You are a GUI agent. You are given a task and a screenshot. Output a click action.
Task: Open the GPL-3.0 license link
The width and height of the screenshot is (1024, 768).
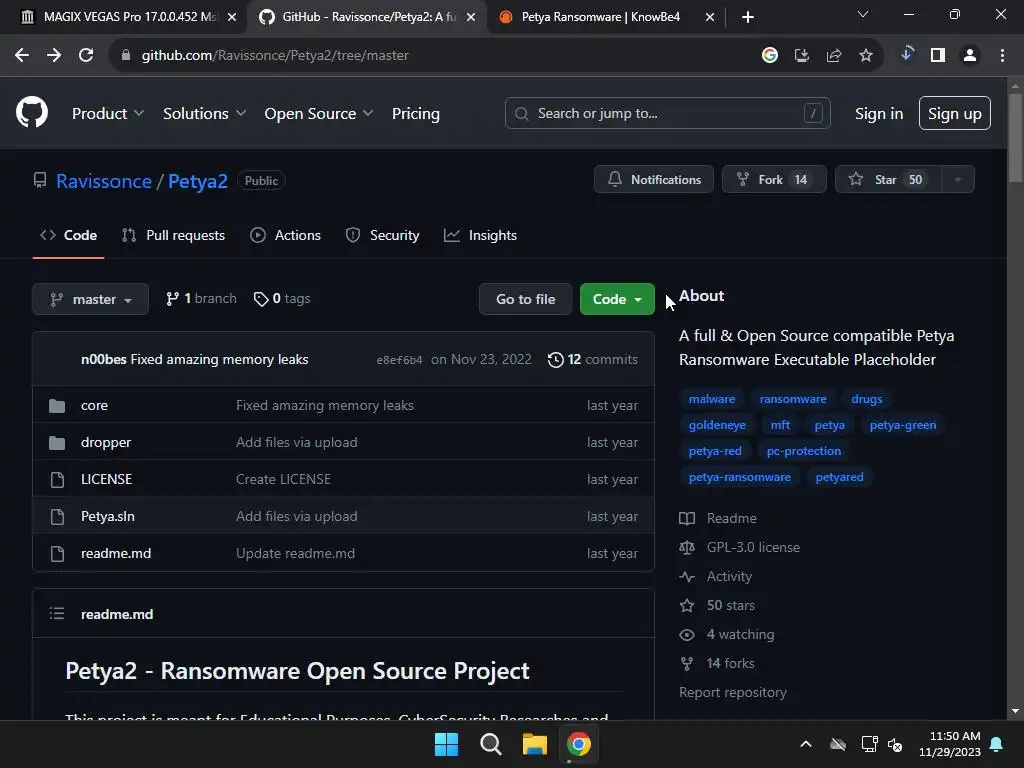[753, 547]
